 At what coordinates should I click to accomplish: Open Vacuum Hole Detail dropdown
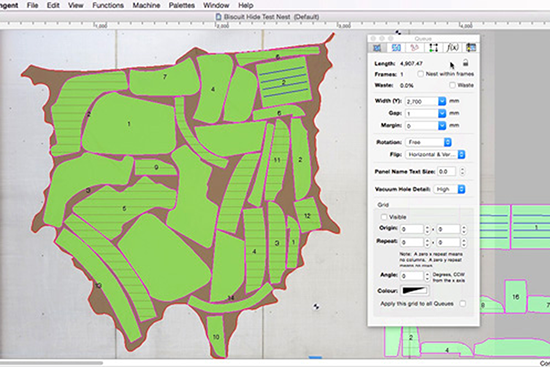(x=449, y=189)
